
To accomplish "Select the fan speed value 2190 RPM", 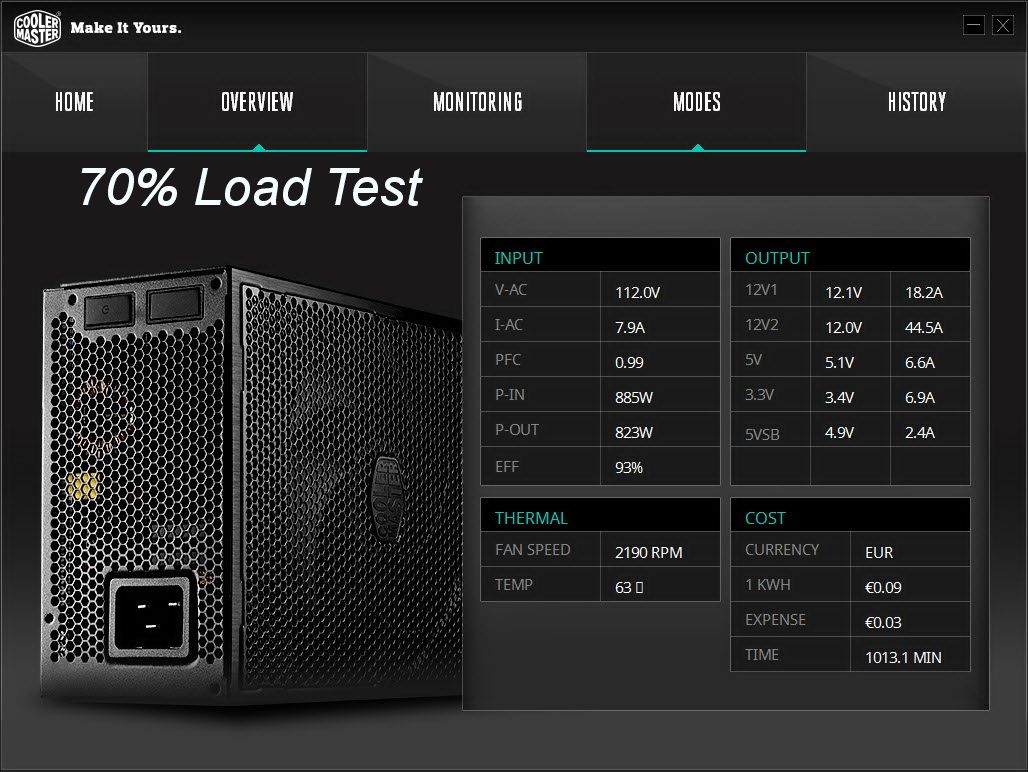I will (x=648, y=552).
